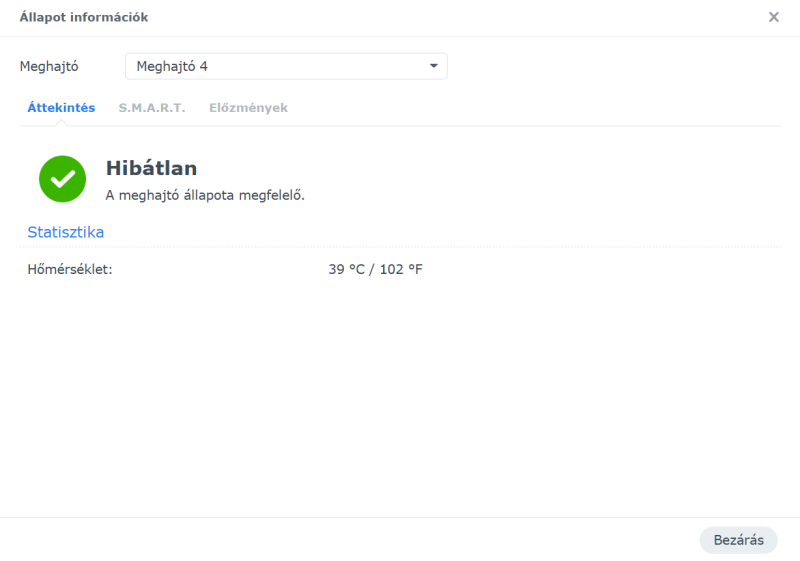Go to the Előzmények tab
The width and height of the screenshot is (800, 561).
coord(248,108)
